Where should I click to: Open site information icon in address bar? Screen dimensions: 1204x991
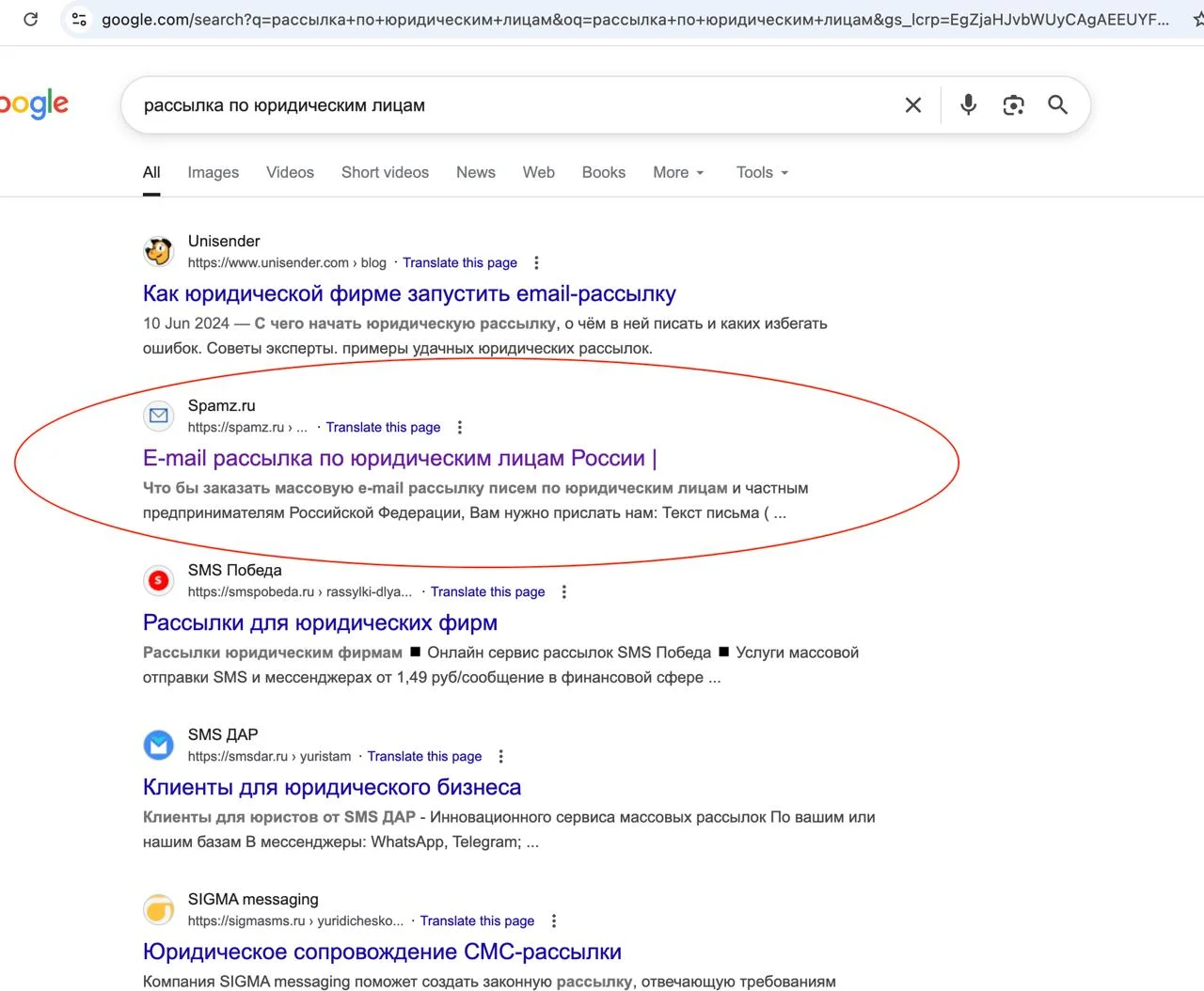pos(79,19)
